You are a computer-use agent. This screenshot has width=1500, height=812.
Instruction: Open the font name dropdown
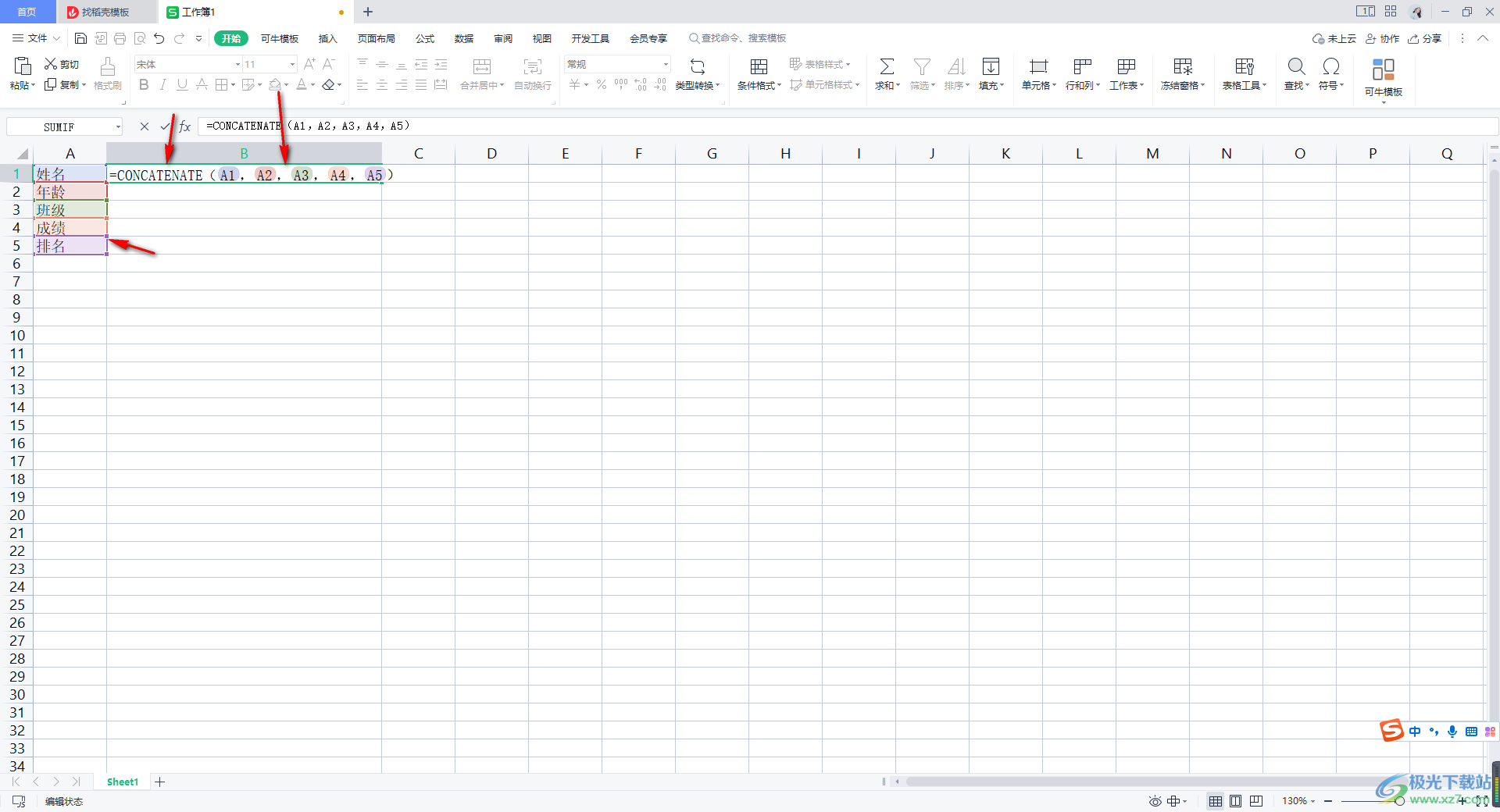[237, 64]
